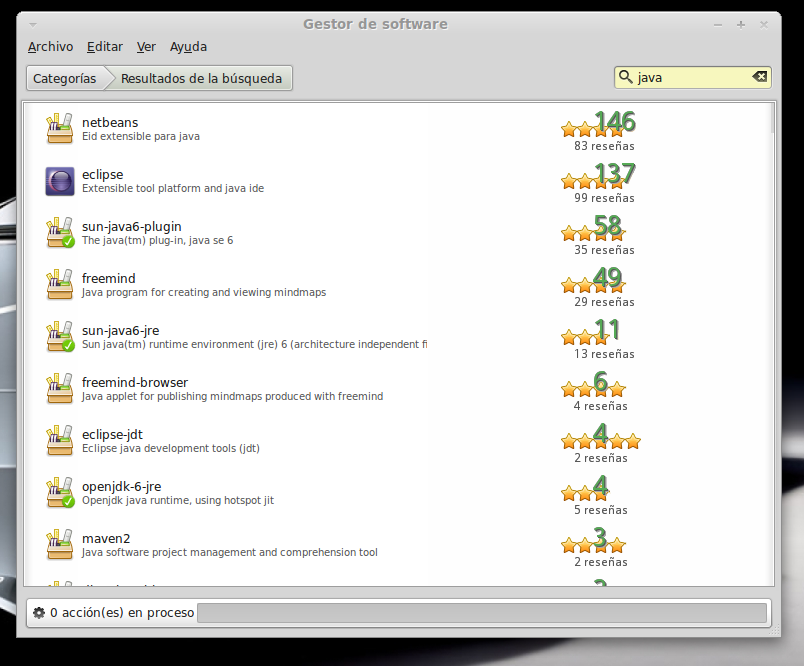Select netbeans package name
This screenshot has height=666, width=804.
(x=110, y=123)
